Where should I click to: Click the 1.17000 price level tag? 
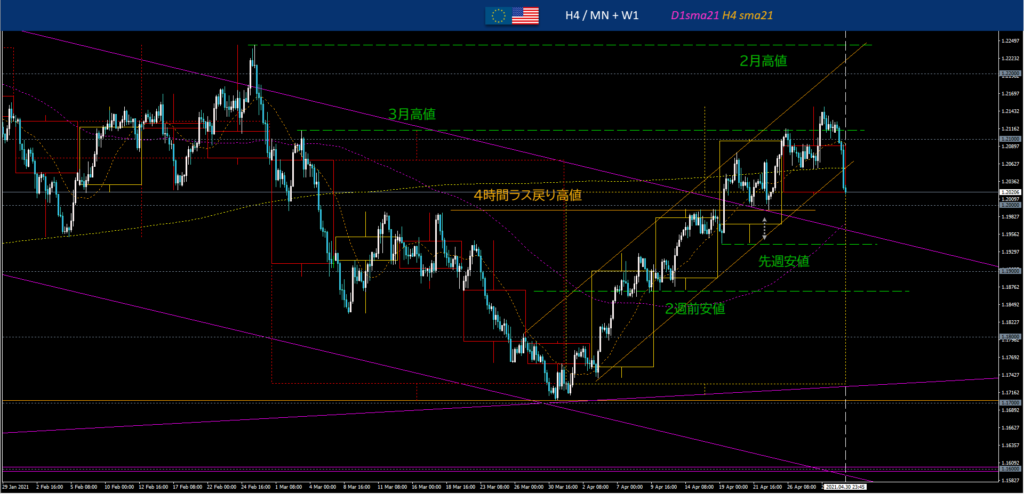(x=1009, y=402)
